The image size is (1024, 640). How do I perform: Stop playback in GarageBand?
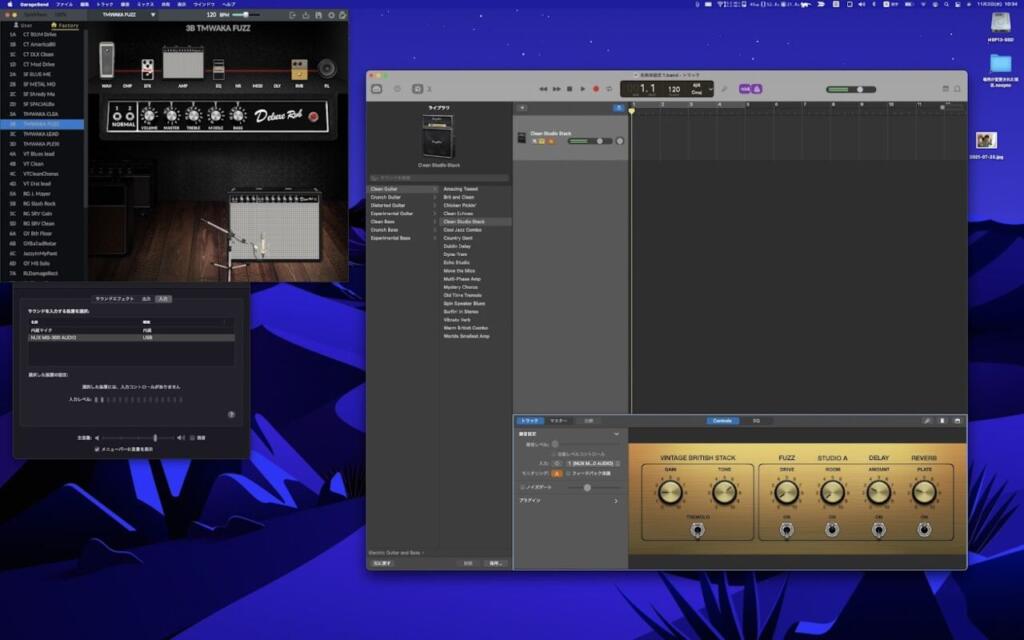(x=569, y=89)
